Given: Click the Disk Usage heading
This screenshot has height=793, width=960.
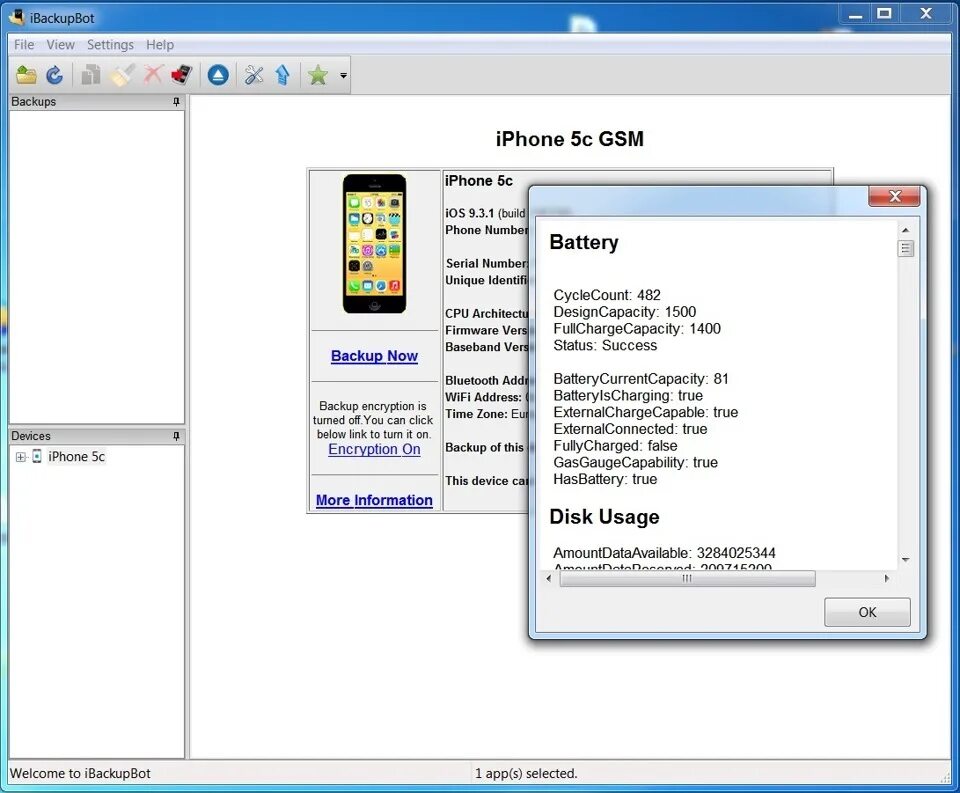Looking at the screenshot, I should click(x=604, y=516).
